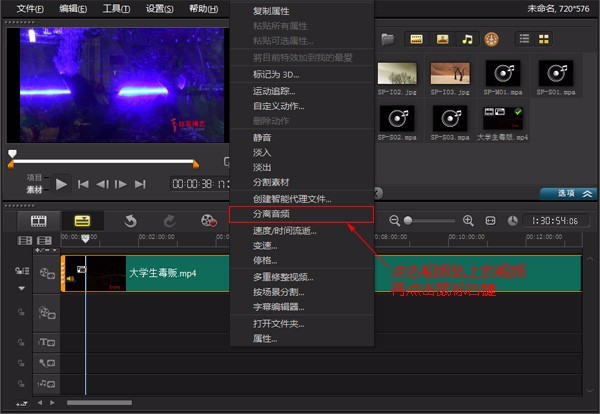This screenshot has width=600, height=414.
Task: Click the zoom in magnifier on timeline
Action: (468, 220)
